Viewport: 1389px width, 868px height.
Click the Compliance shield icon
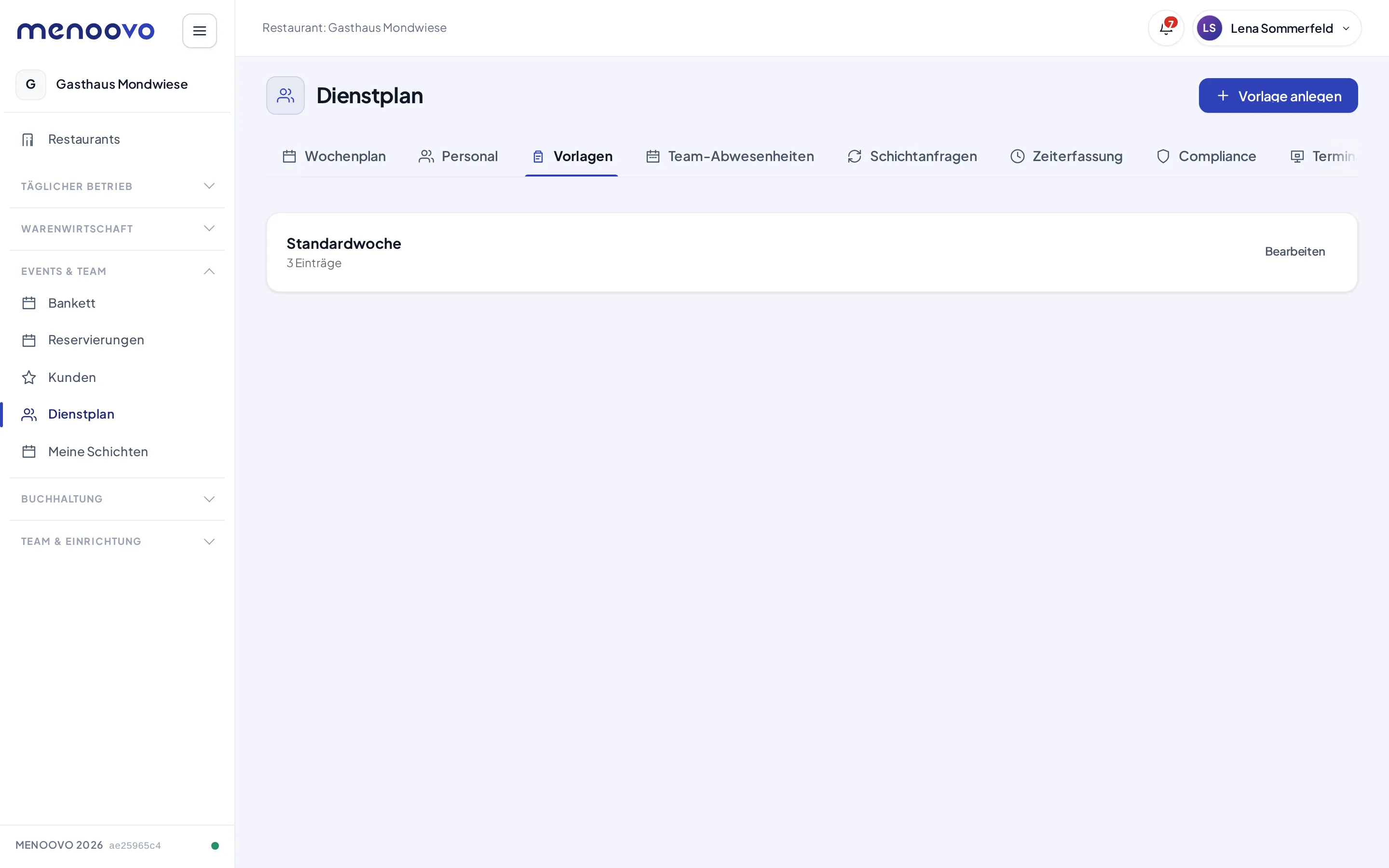(1163, 156)
